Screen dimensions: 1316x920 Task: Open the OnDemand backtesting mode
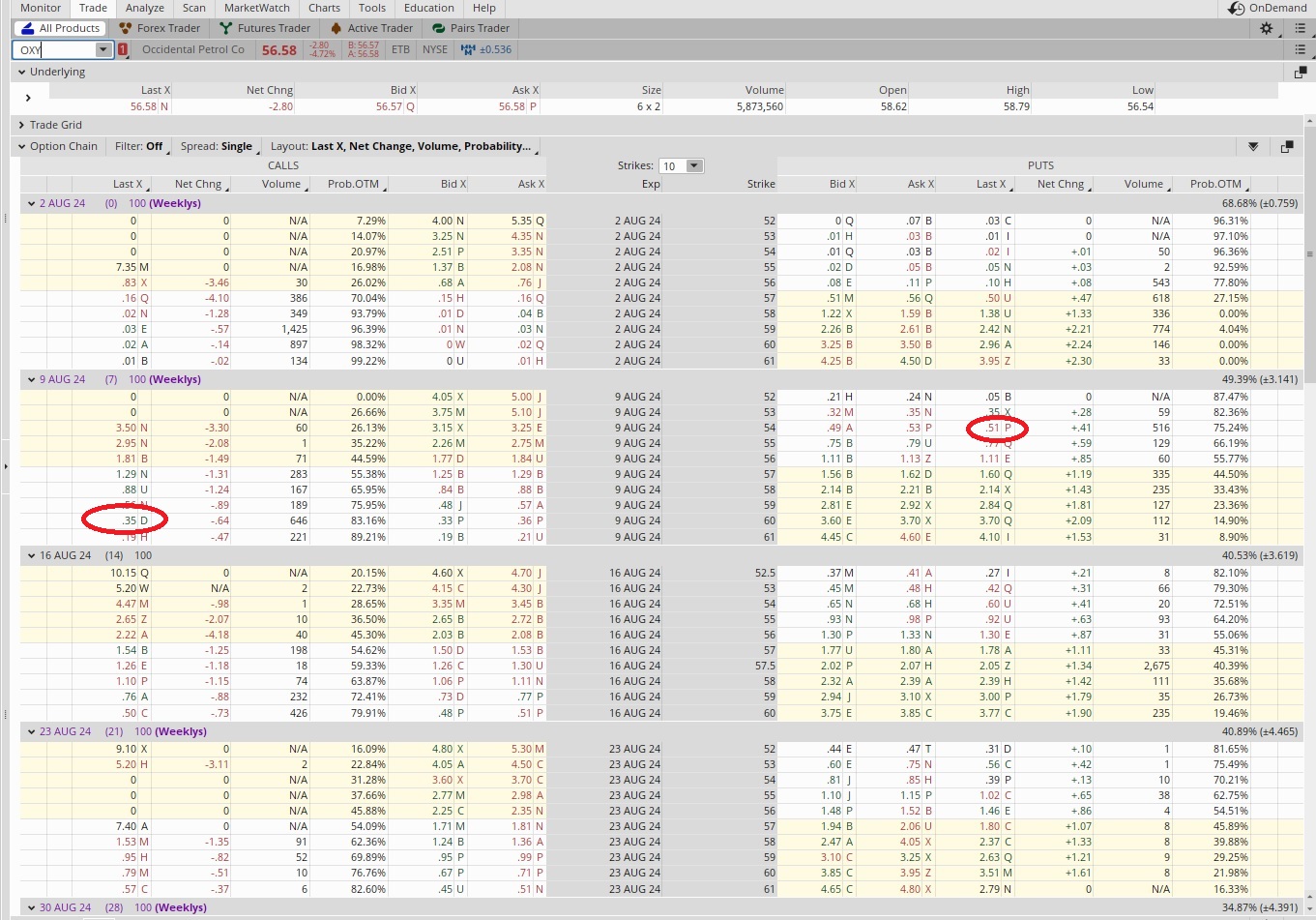point(1267,8)
